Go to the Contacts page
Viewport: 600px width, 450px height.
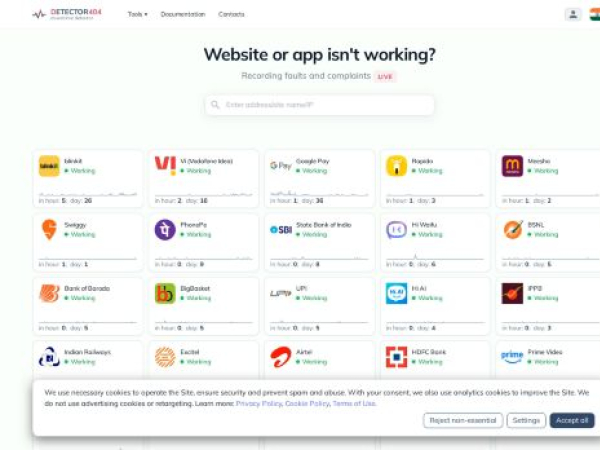coord(231,15)
